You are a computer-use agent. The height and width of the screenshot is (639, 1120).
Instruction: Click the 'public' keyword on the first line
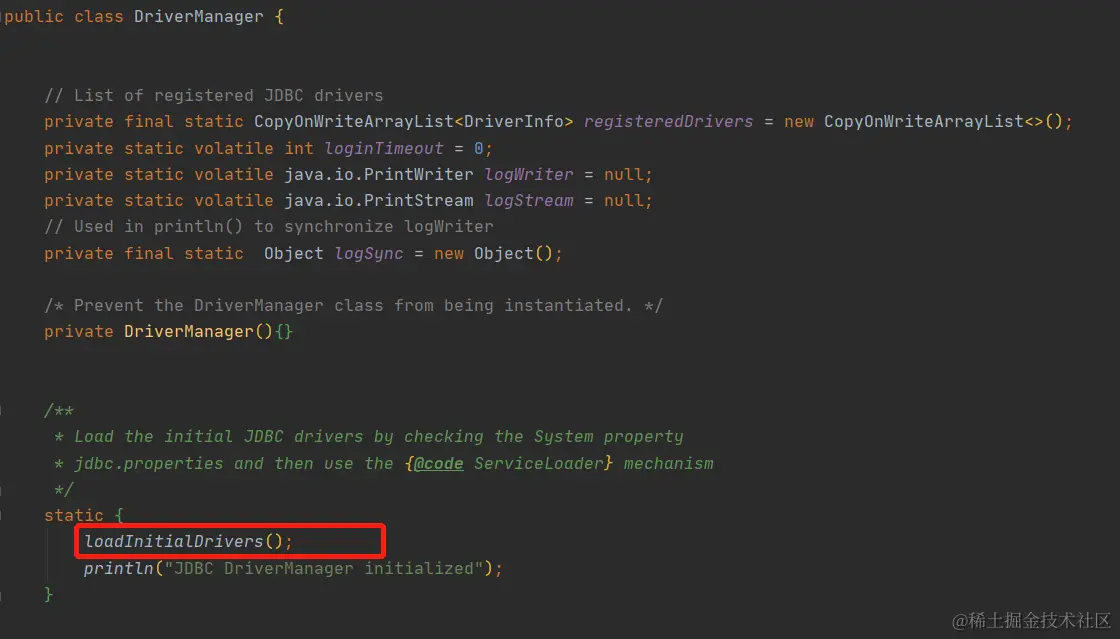coord(34,16)
